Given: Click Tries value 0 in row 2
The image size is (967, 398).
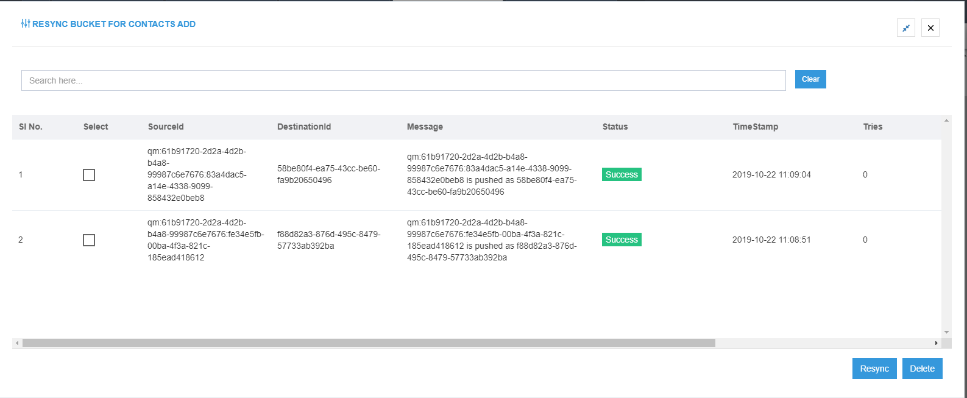Looking at the screenshot, I should (865, 239).
